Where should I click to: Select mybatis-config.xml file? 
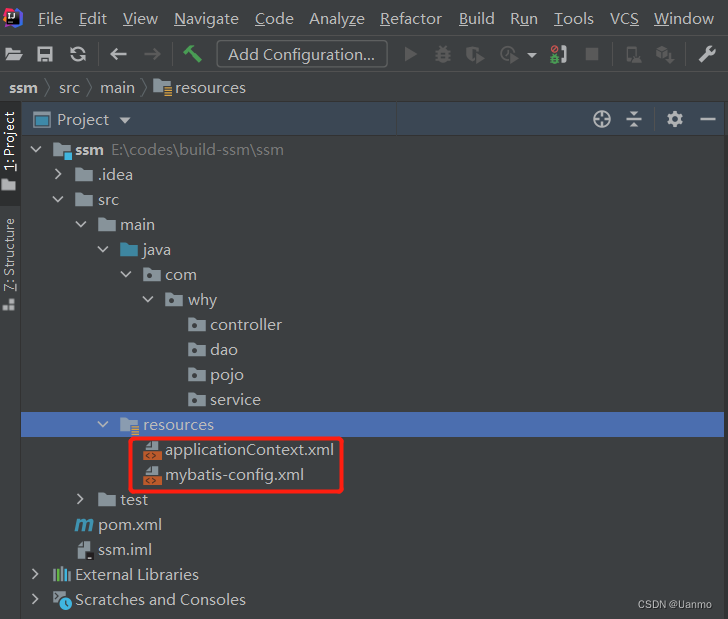click(x=223, y=475)
